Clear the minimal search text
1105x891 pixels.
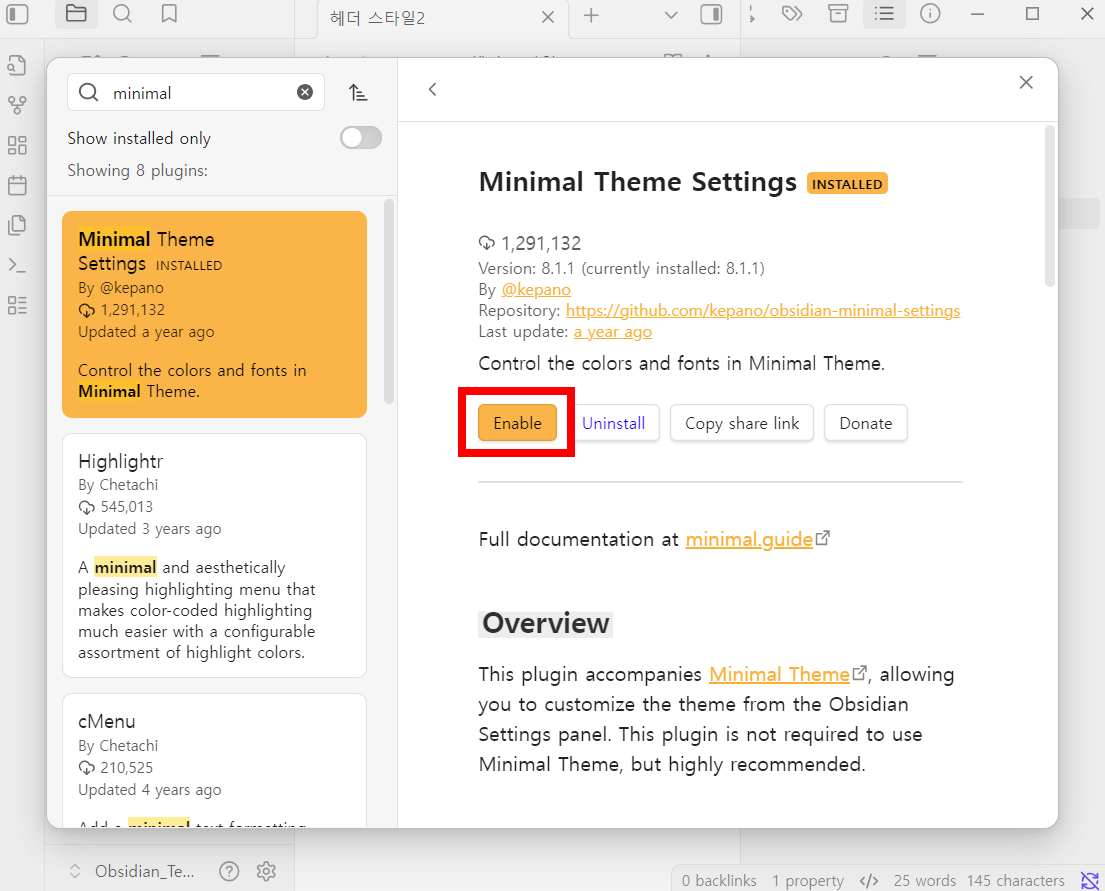[304, 92]
